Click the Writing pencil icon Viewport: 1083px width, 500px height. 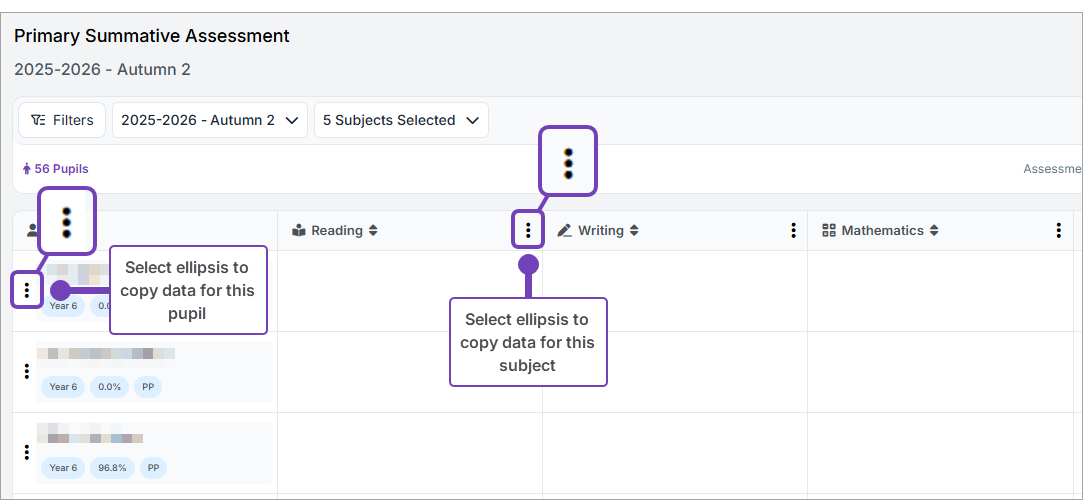[x=565, y=231]
